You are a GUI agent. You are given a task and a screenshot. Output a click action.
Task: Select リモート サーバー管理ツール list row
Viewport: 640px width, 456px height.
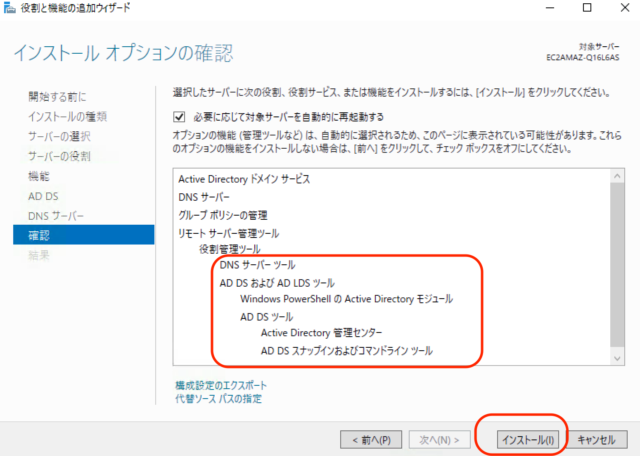pos(228,233)
